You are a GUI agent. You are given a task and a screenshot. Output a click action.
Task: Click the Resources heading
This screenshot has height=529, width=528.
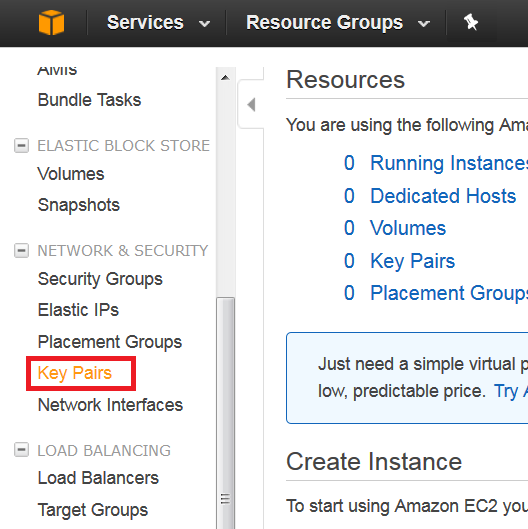(x=345, y=80)
